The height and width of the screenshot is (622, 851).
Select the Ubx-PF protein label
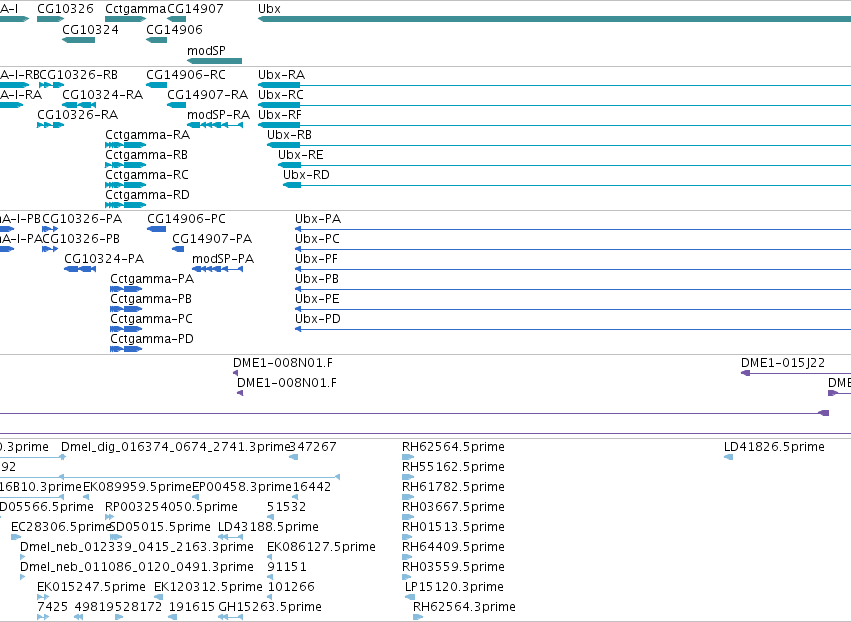(x=316, y=259)
